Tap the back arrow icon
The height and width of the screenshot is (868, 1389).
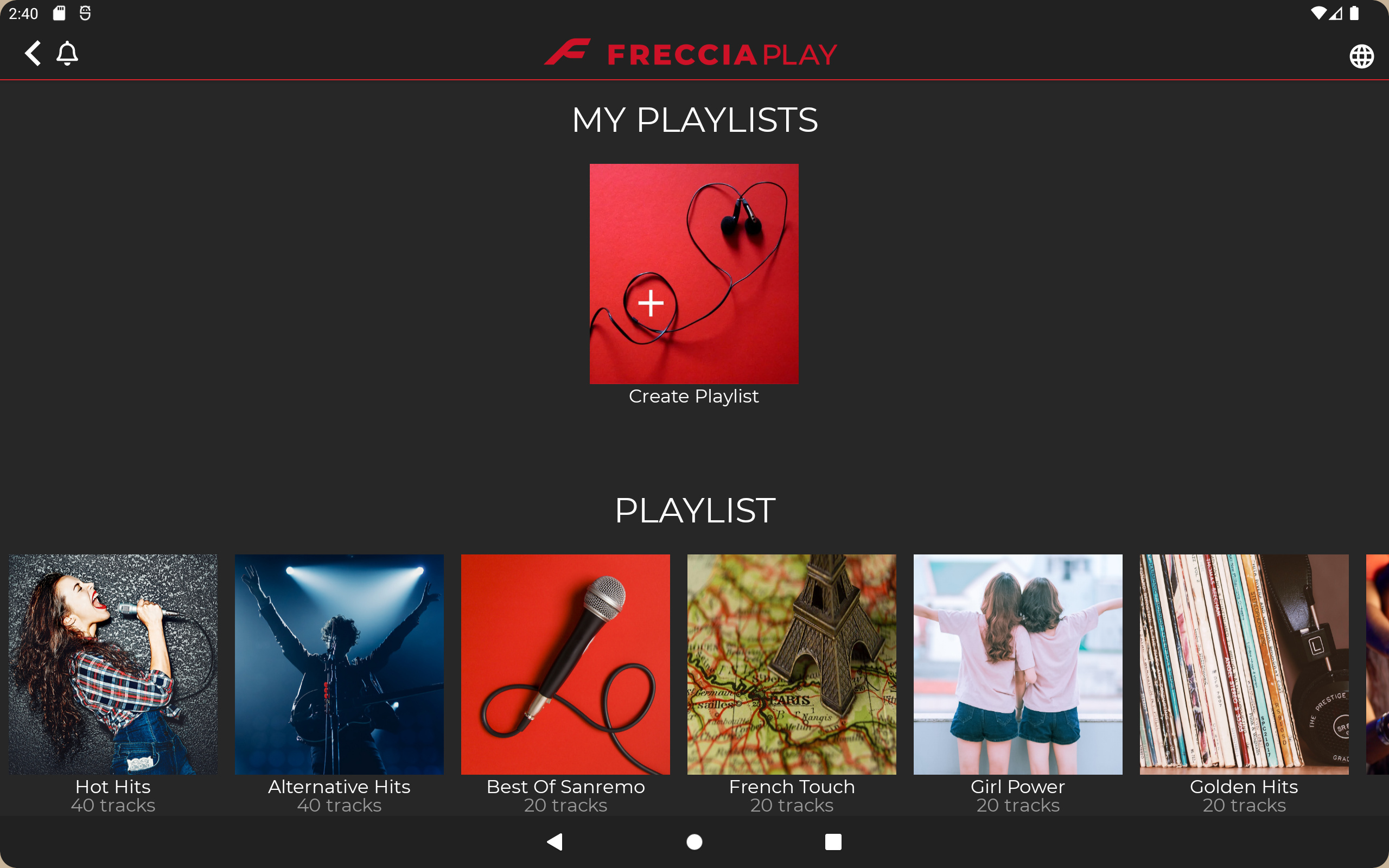point(33,53)
